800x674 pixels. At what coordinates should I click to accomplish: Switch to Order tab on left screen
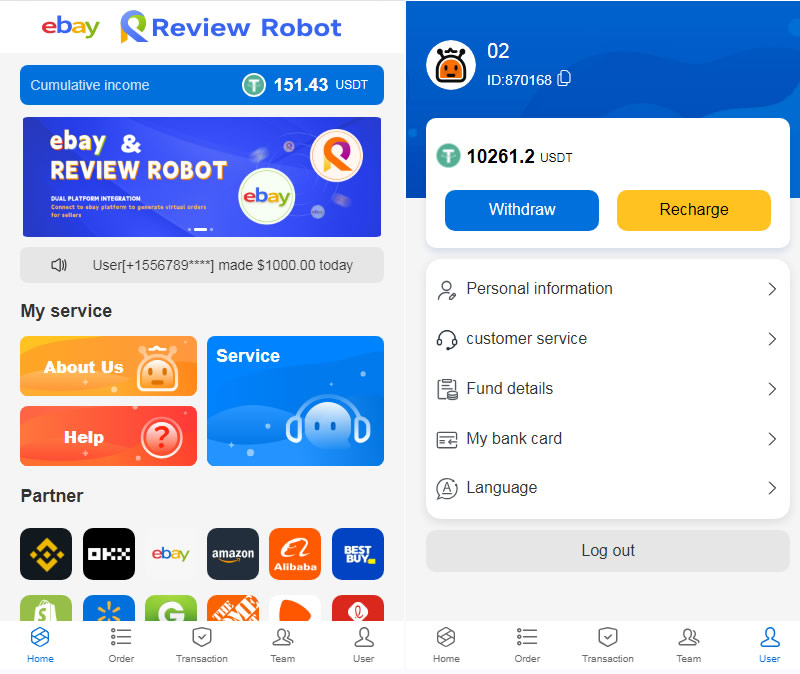click(121, 645)
